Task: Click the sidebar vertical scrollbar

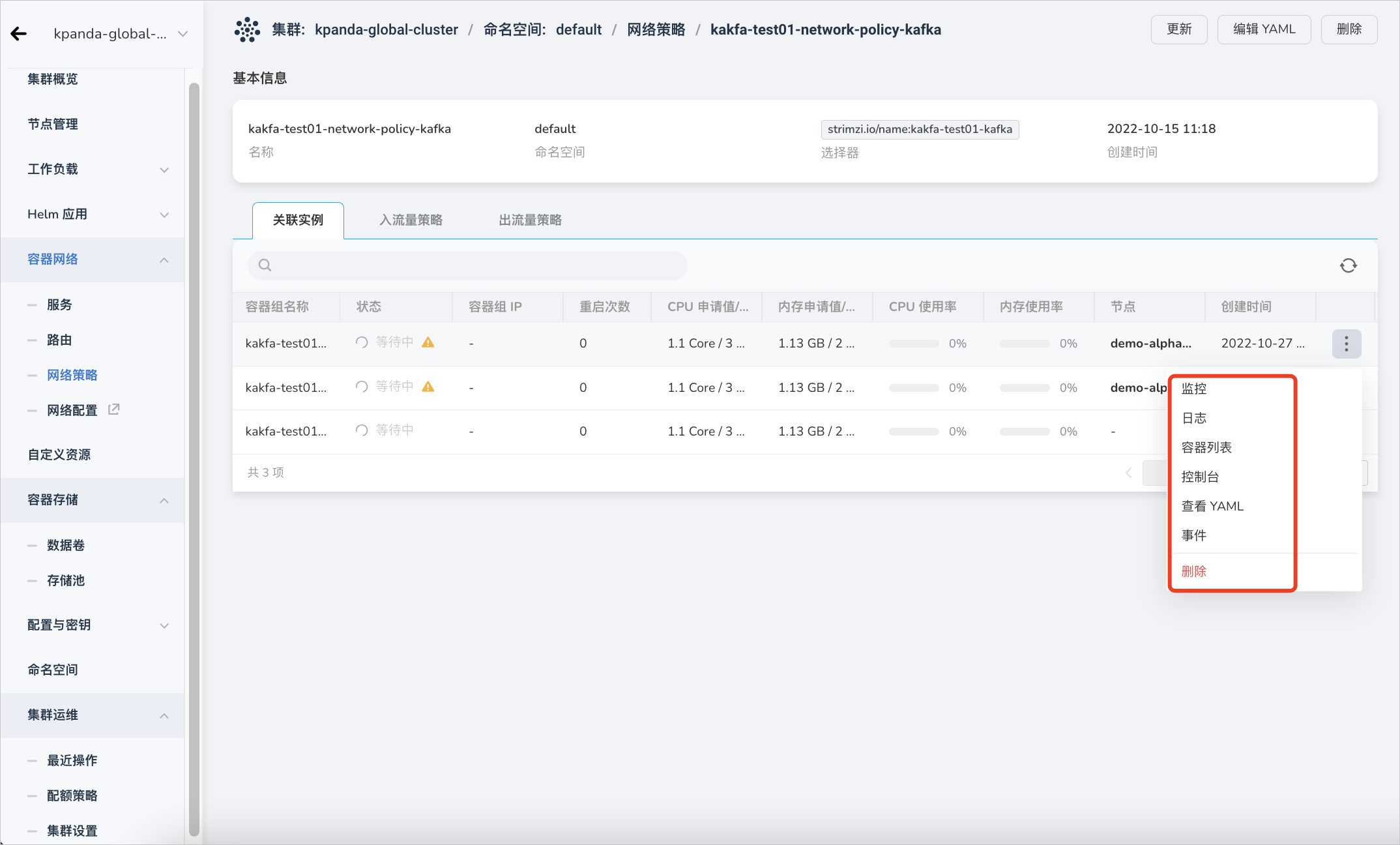Action: (194, 460)
